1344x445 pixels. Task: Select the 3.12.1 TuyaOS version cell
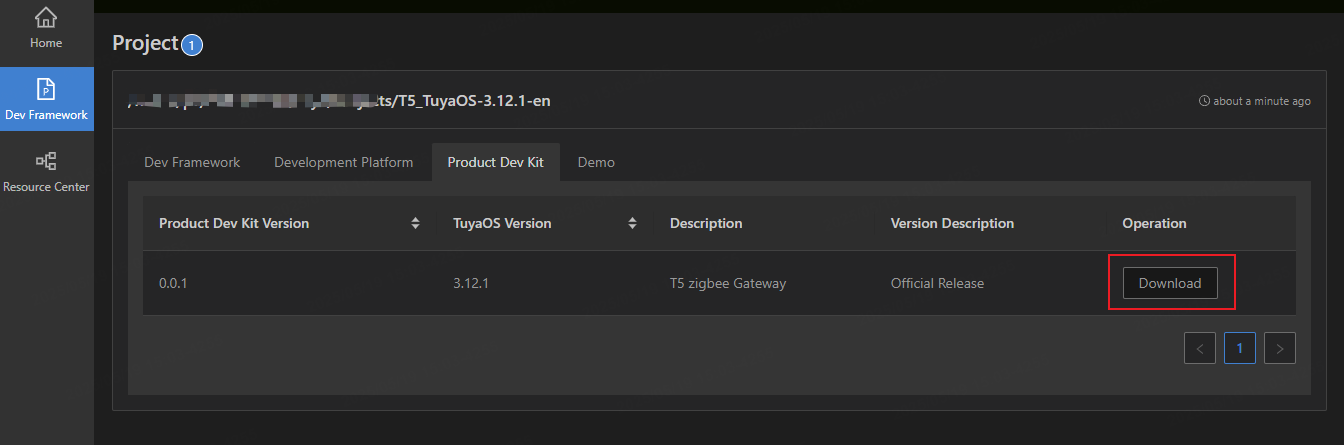470,283
